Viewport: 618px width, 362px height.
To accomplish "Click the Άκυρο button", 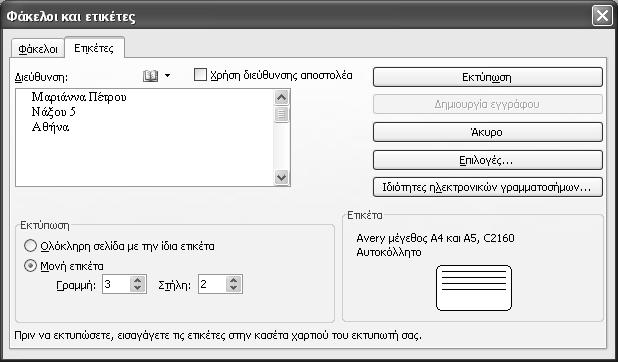I will coord(488,132).
